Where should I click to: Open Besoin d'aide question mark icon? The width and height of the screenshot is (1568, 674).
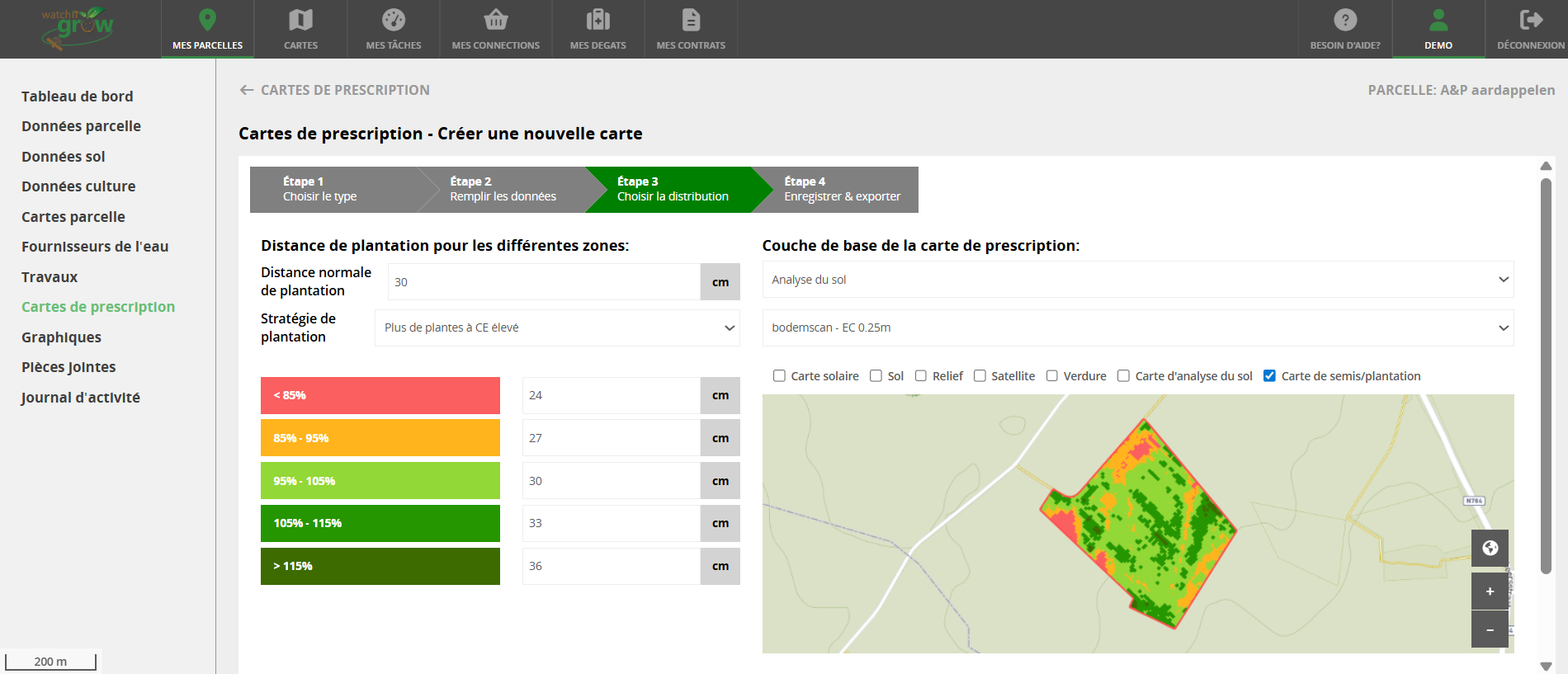[1345, 19]
